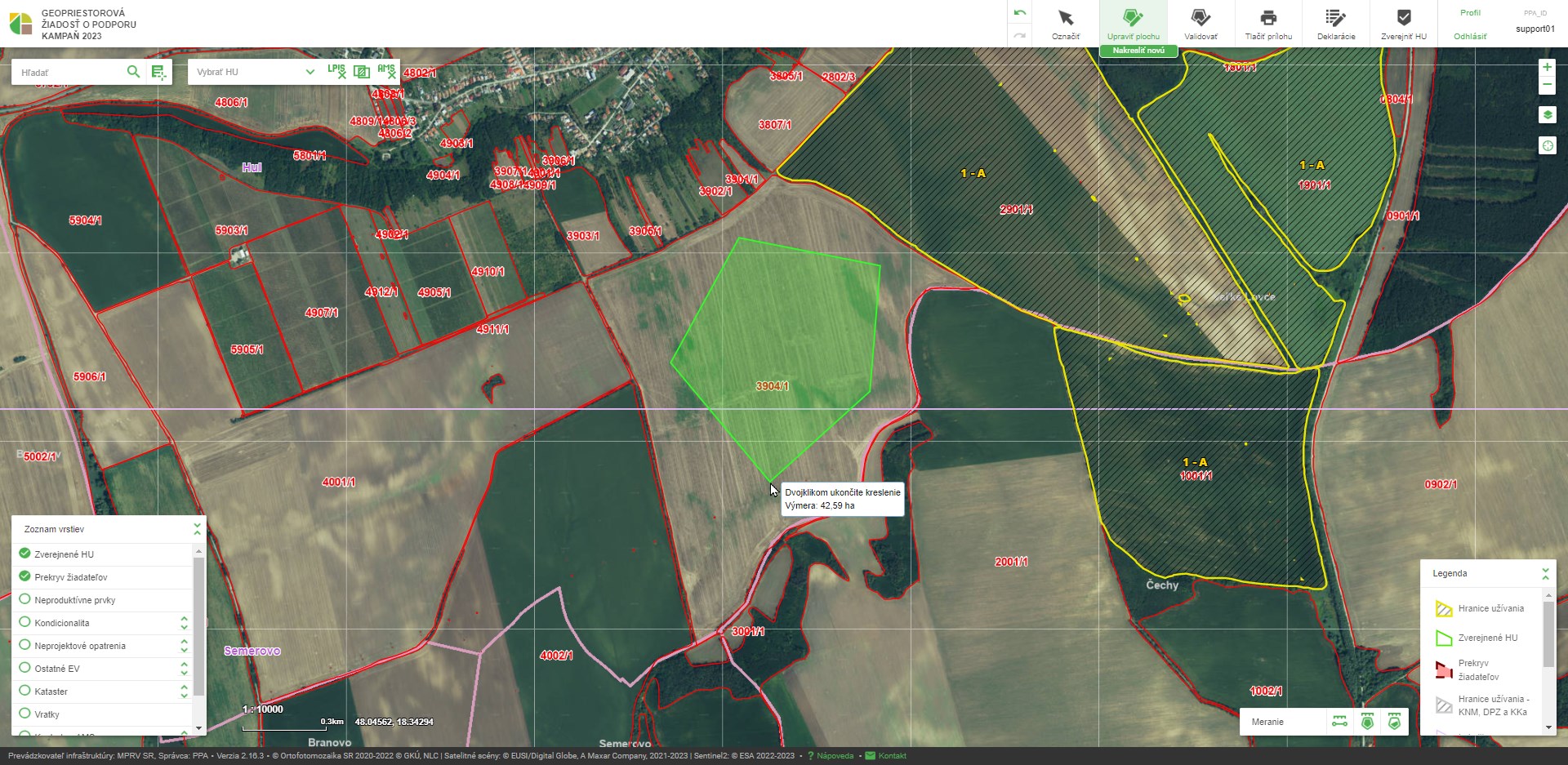
Task: Click the locate position target icon
Action: coord(1547,146)
